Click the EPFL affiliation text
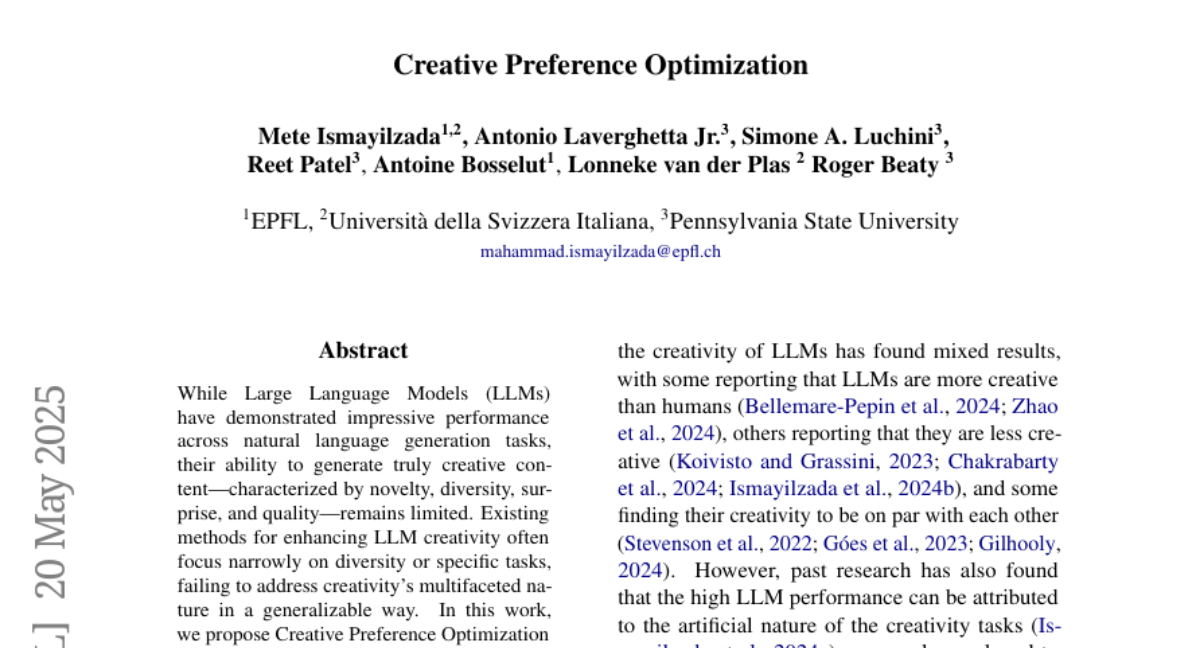 [x=279, y=221]
